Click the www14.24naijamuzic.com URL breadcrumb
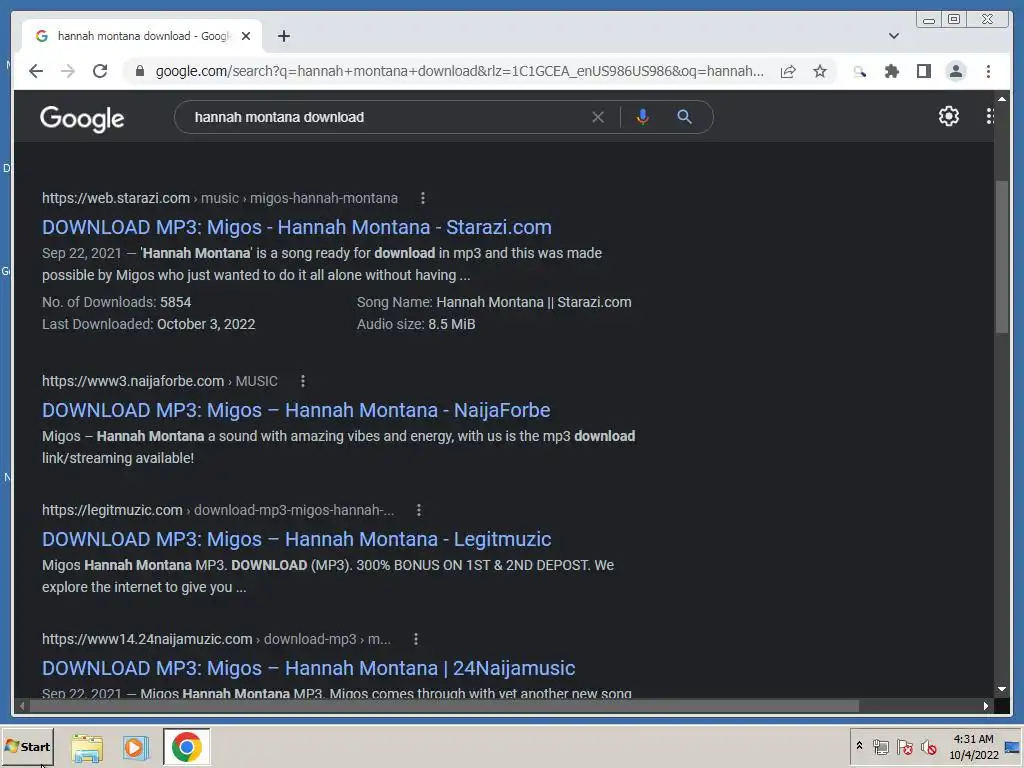Screen dimensions: 1024x768 [x=216, y=639]
